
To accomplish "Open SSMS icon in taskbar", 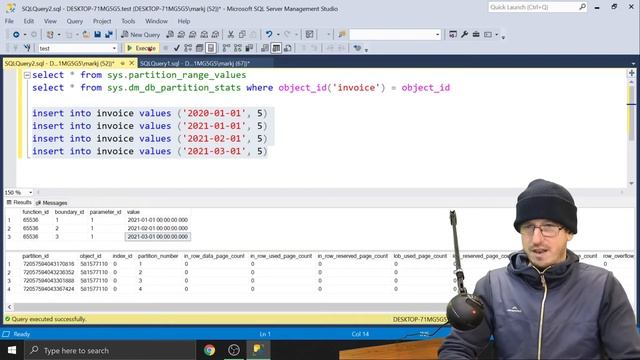I will pos(258,350).
